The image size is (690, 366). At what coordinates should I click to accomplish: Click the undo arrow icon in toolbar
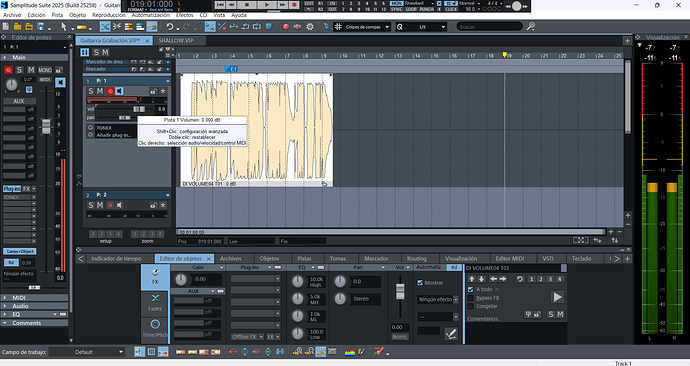point(169,27)
